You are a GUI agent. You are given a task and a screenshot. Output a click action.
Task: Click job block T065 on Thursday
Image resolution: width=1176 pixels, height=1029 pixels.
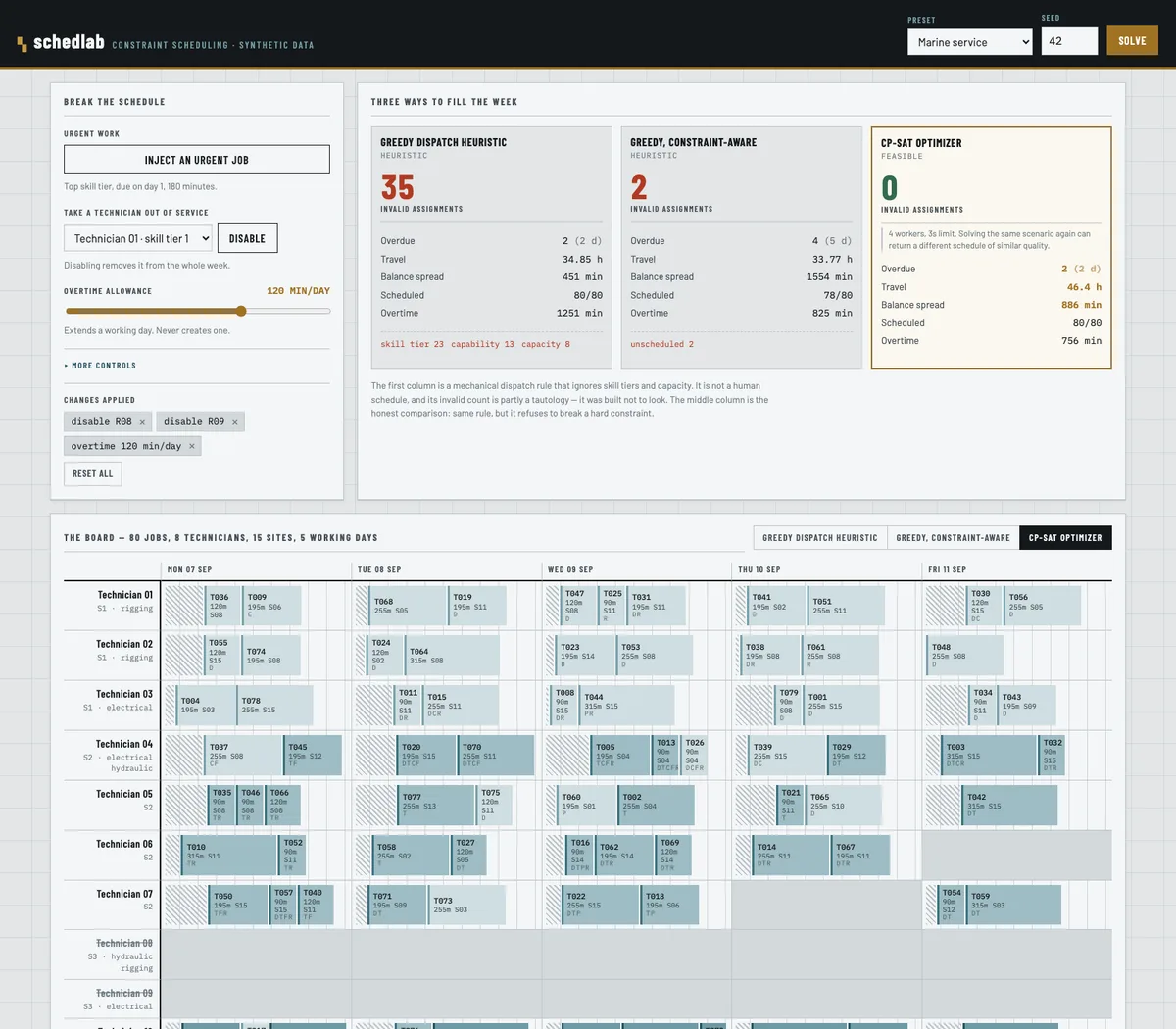845,805
